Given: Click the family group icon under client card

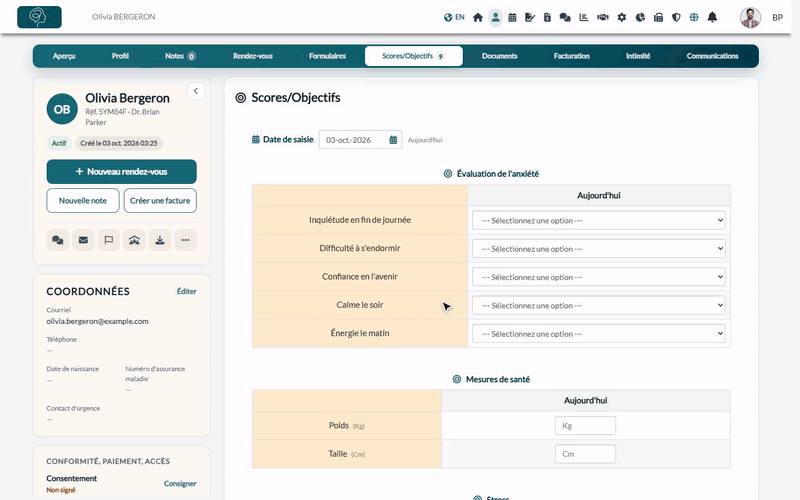Looking at the screenshot, I should (x=134, y=240).
